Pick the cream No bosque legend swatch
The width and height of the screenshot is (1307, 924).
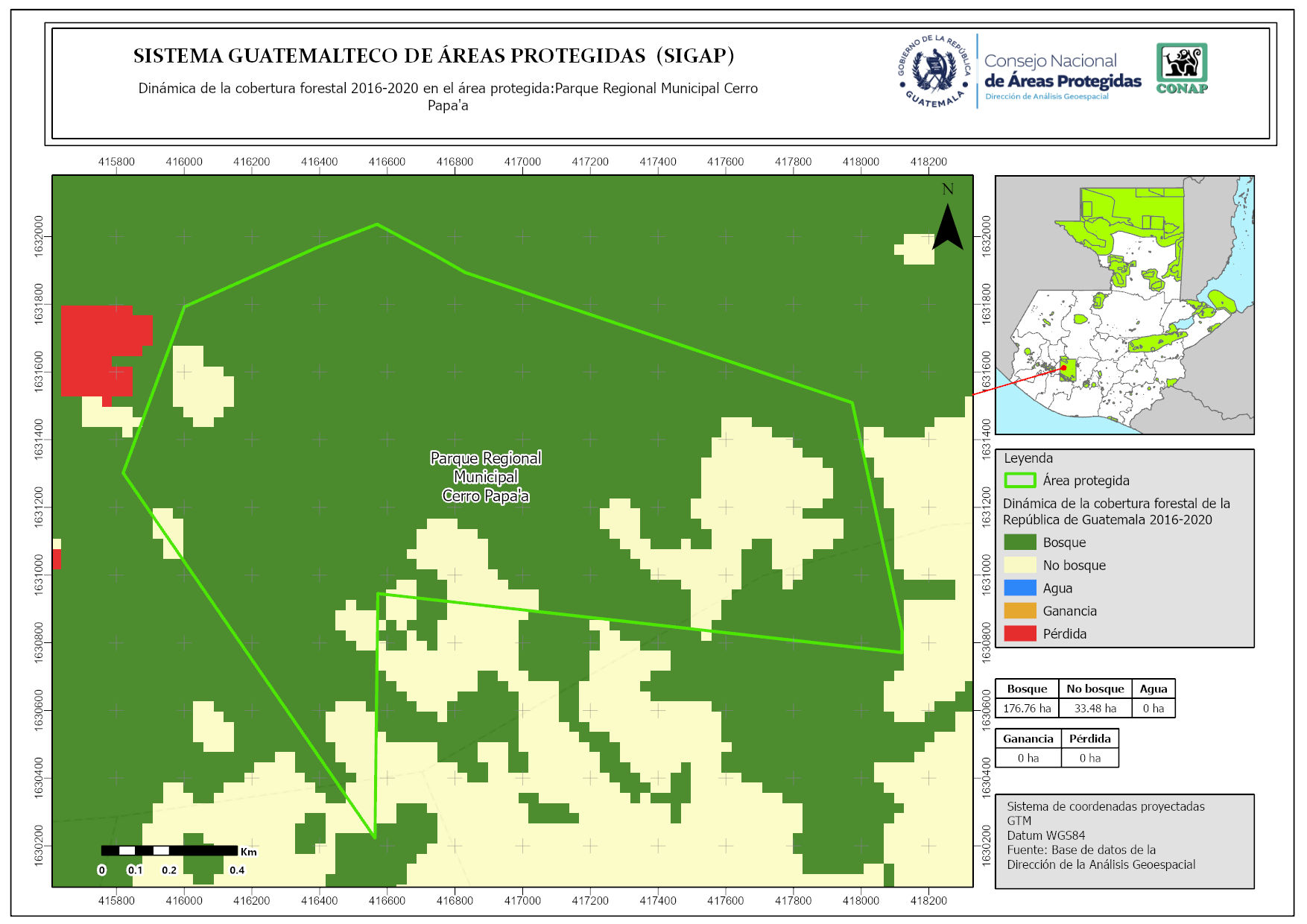1019,566
